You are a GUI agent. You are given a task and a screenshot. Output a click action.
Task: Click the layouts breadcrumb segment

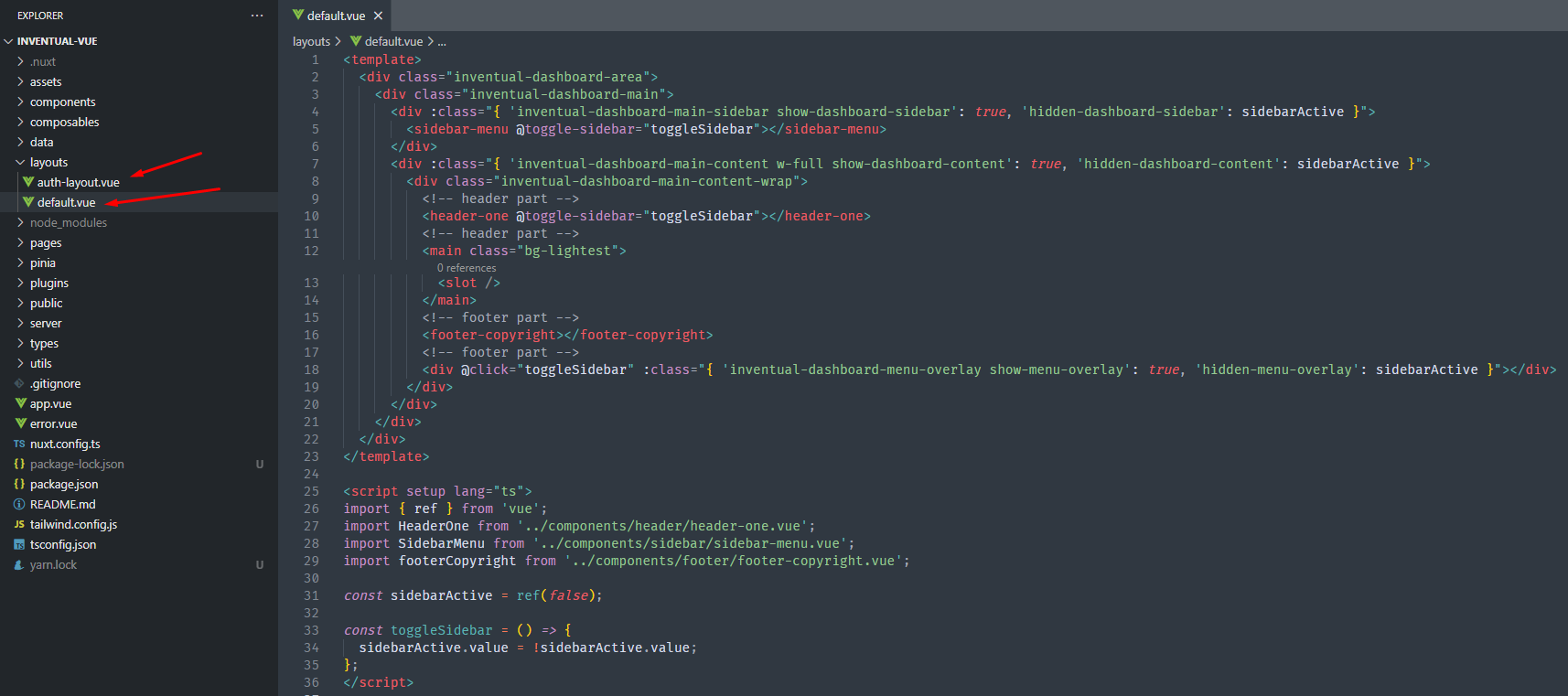pos(311,41)
